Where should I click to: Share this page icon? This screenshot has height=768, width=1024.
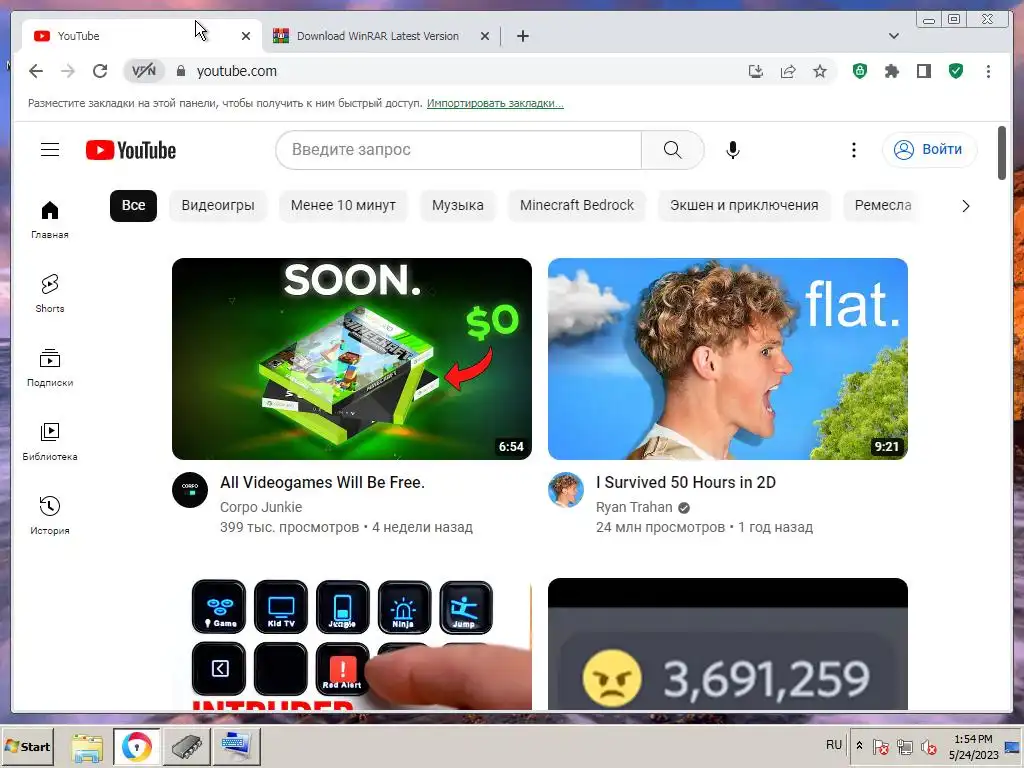pos(788,71)
